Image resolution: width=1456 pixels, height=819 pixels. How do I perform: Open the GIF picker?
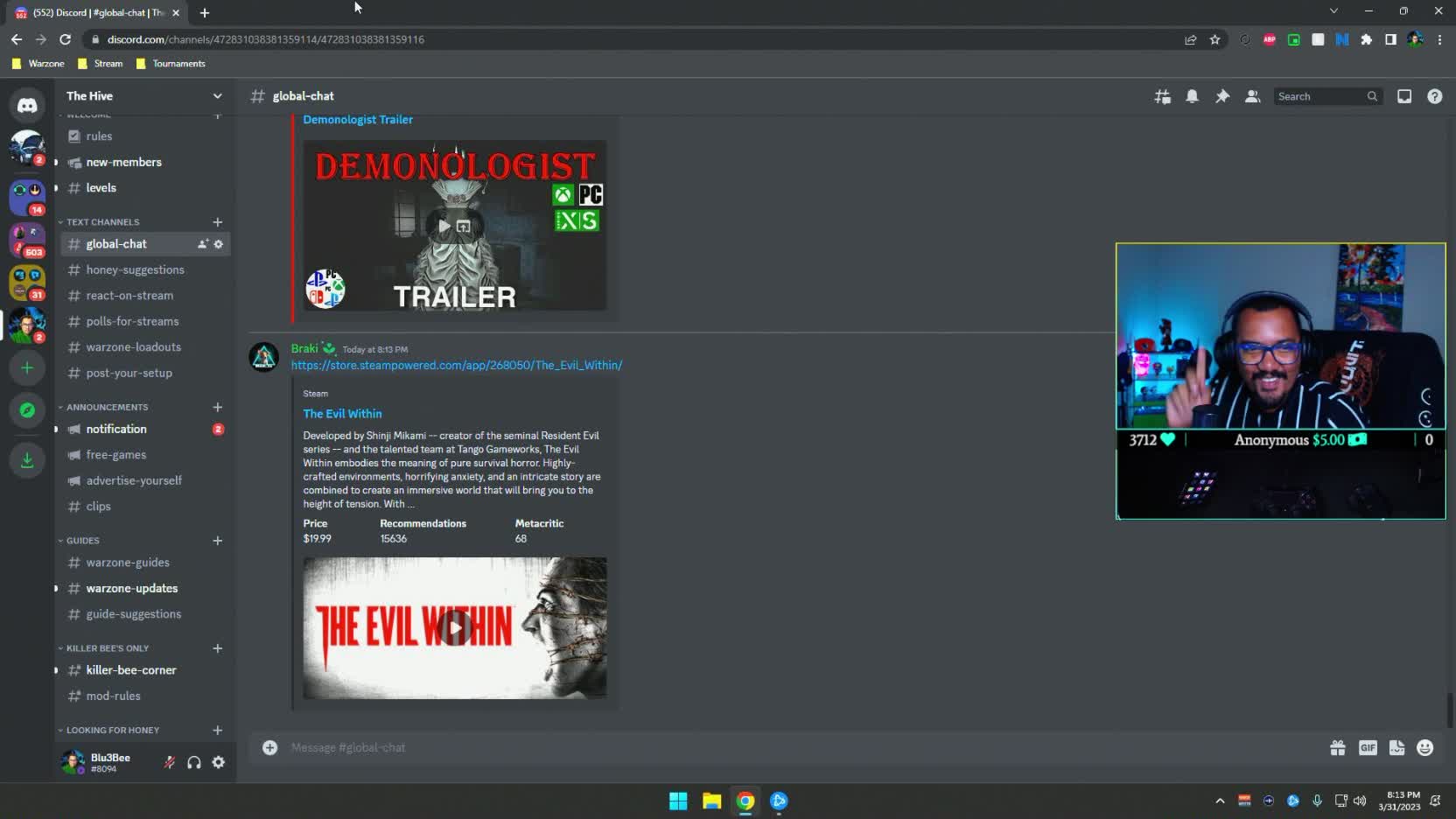tap(1368, 747)
